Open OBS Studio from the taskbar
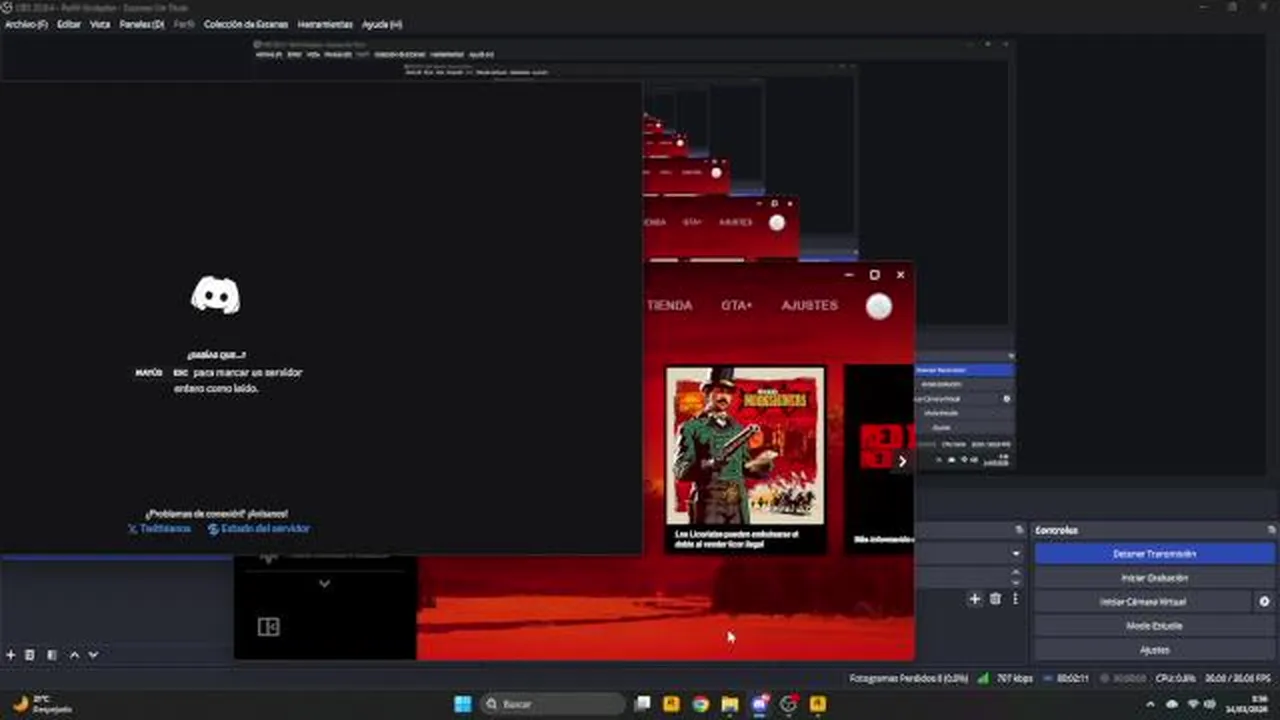1280x720 pixels. coord(789,704)
